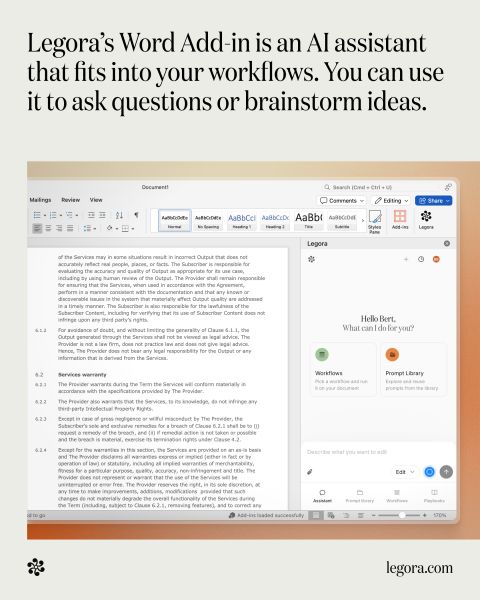Click the sort icon in the ribbon

coord(119,215)
